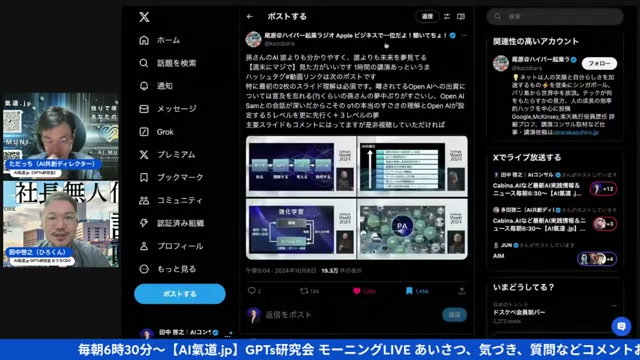Click the 田中啓之 webcam video tile
This screenshot has width=640, height=360.
(61, 224)
